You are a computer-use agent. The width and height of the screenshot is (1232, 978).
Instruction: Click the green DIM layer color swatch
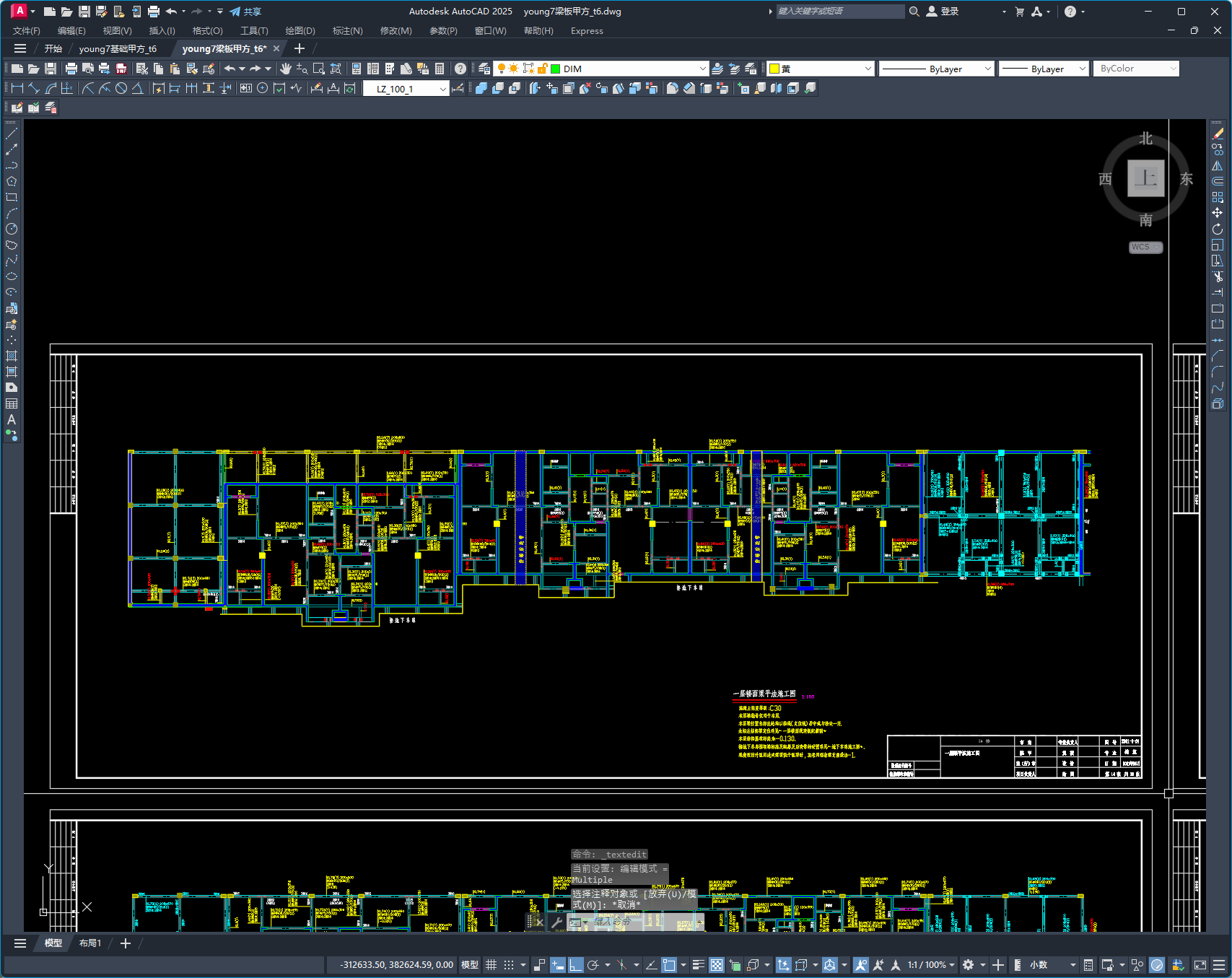pos(556,69)
